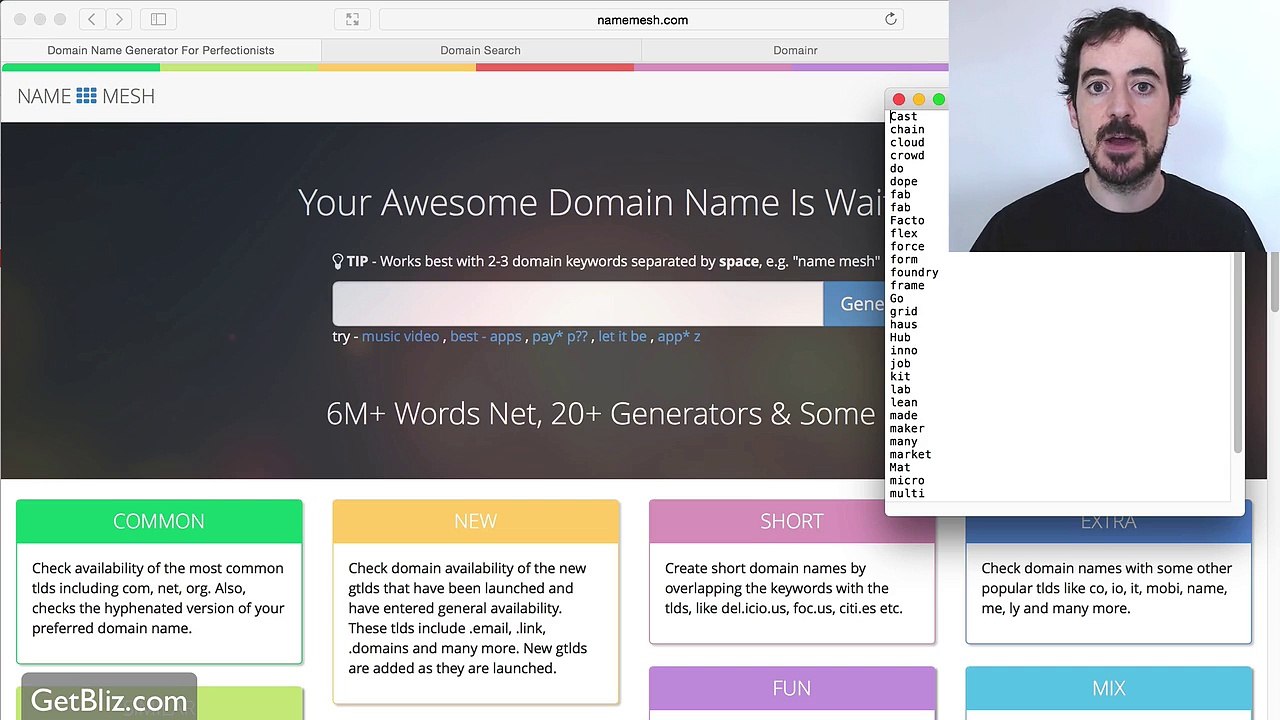Select the NEW category header

476,521
